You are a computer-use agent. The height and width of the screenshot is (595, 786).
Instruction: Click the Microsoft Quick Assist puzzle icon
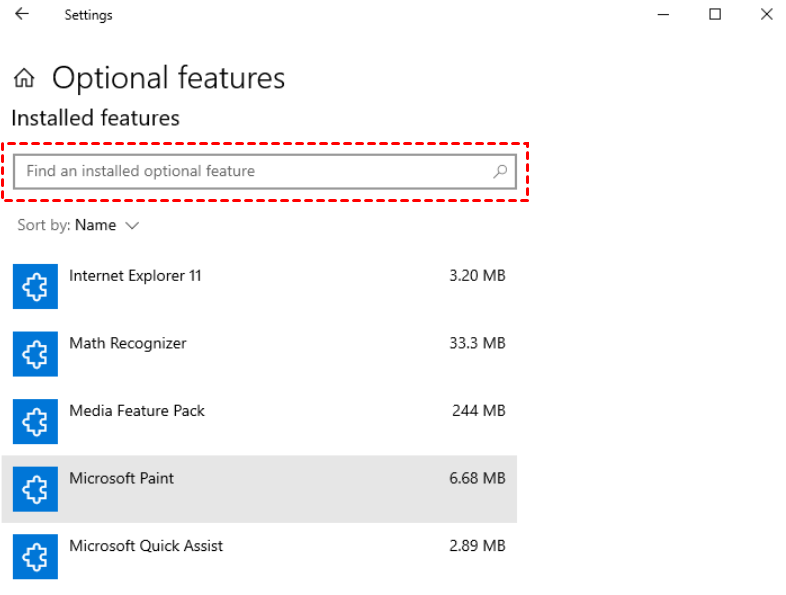pyautogui.click(x=35, y=556)
